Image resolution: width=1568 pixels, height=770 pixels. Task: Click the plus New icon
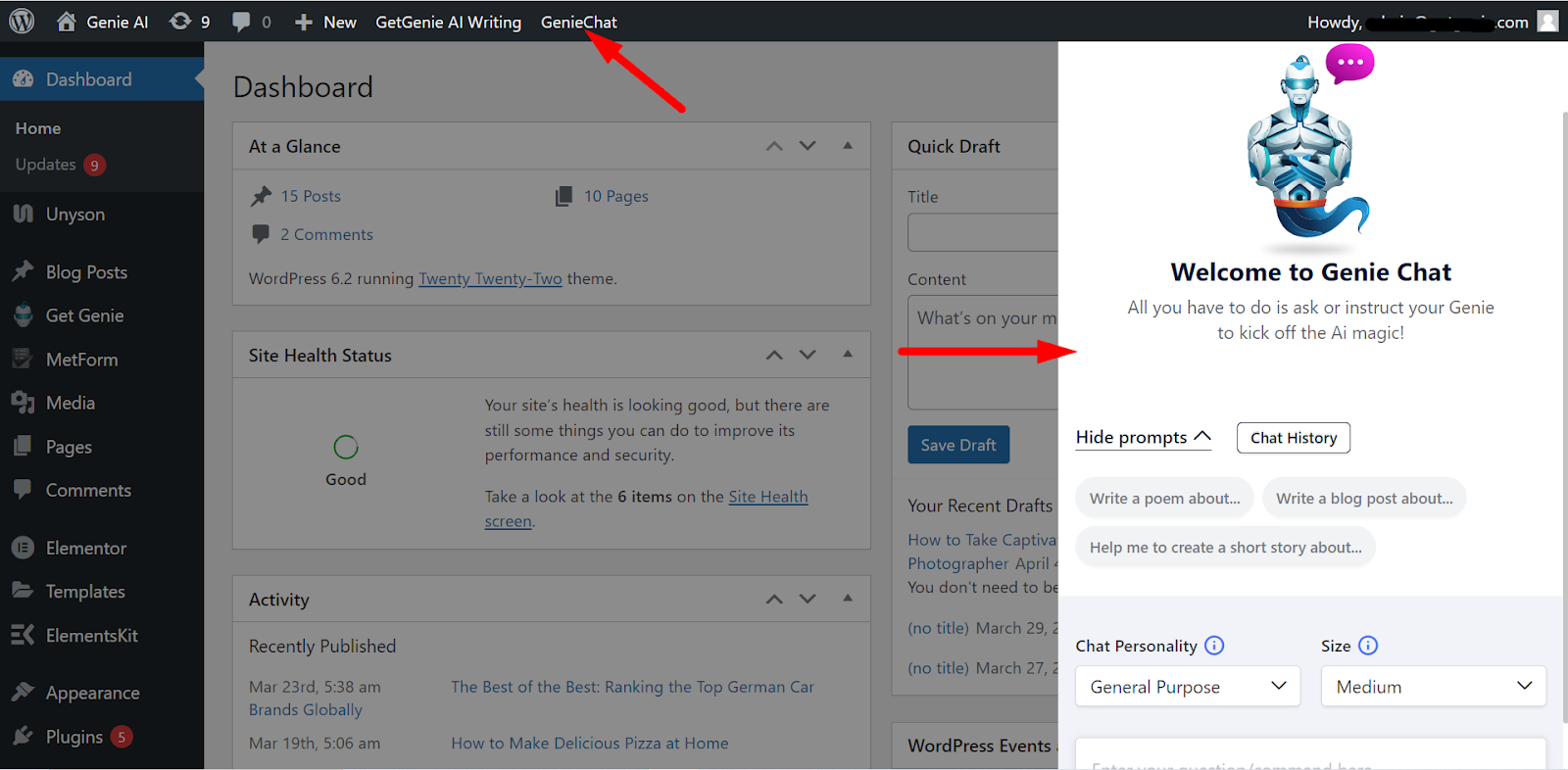304,22
